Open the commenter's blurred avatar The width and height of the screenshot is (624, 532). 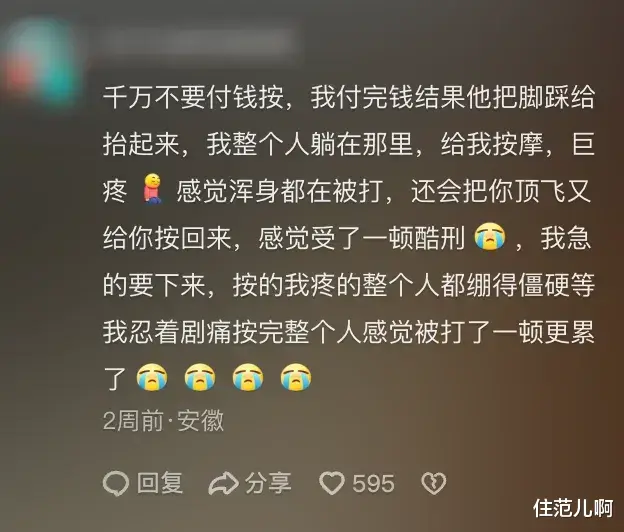coord(42,60)
